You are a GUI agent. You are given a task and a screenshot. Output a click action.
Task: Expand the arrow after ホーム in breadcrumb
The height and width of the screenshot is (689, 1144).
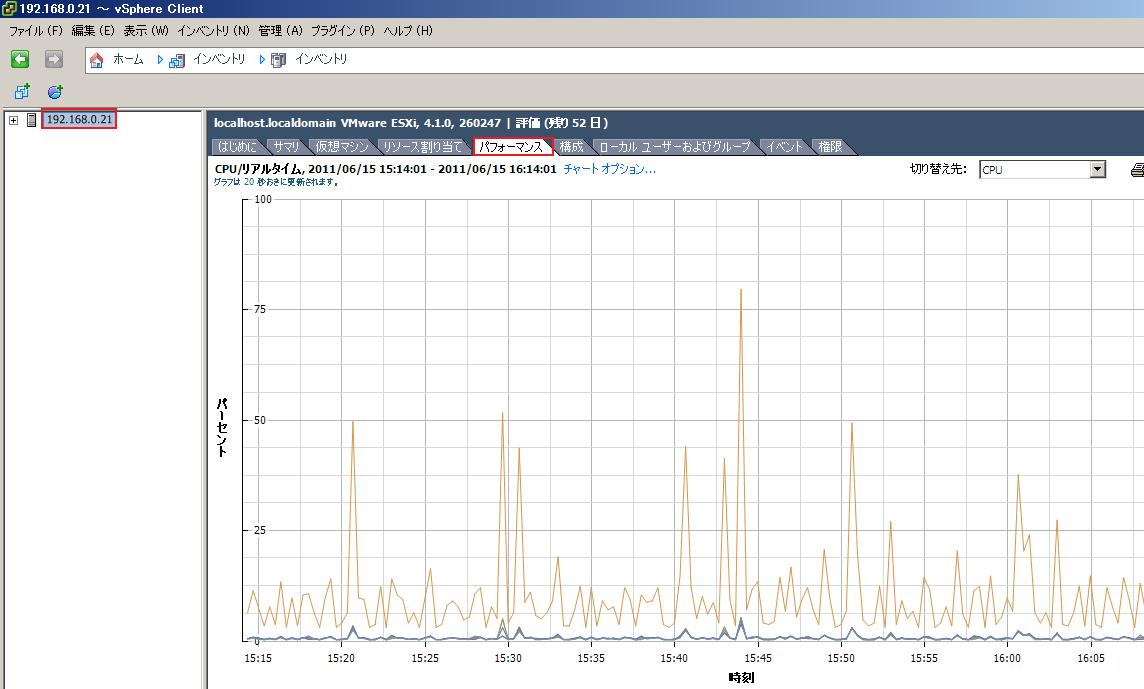[x=159, y=60]
